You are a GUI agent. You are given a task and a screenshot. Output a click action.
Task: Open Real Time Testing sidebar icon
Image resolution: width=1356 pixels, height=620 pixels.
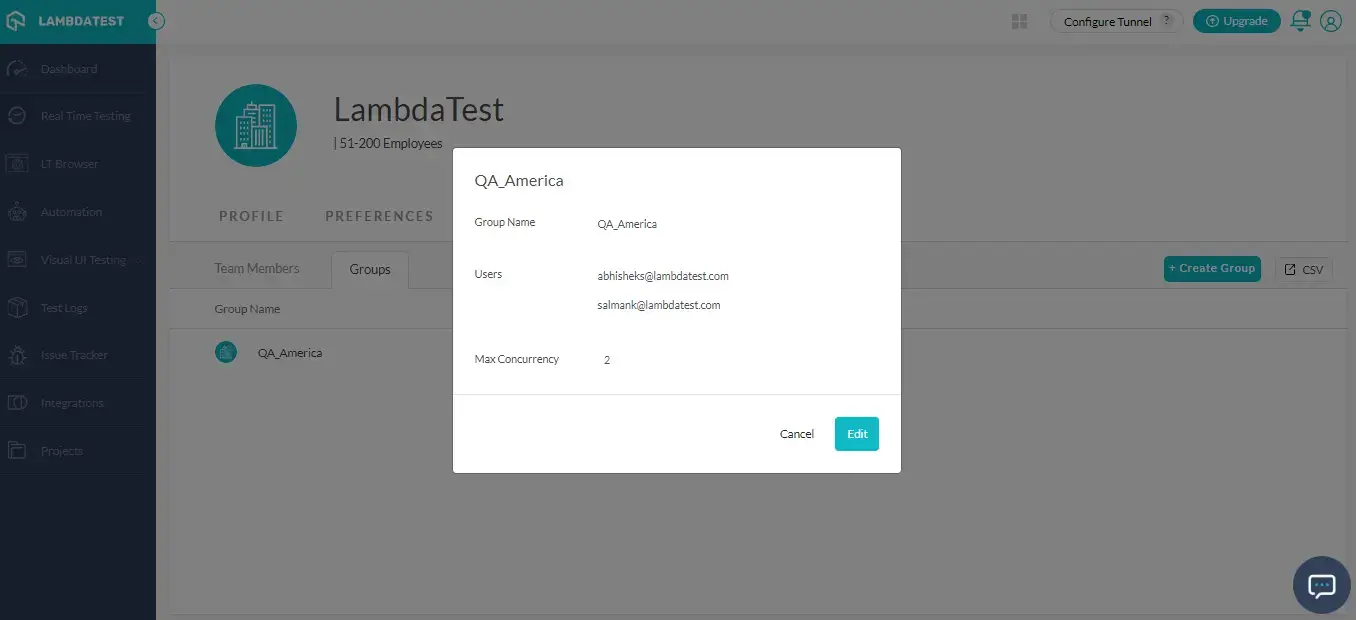17,116
